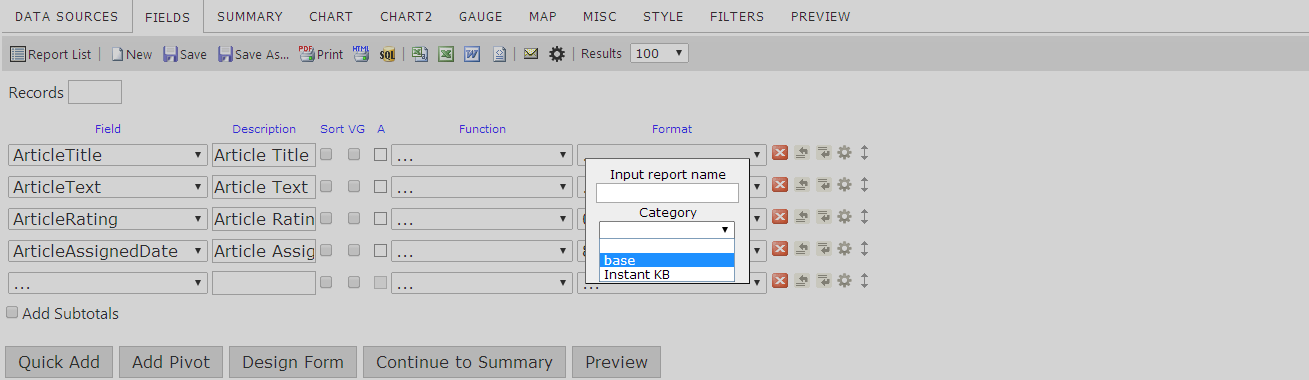The image size is (1309, 380).
Task: Delete the ArticleAssignedDate field row
Action: [x=780, y=249]
